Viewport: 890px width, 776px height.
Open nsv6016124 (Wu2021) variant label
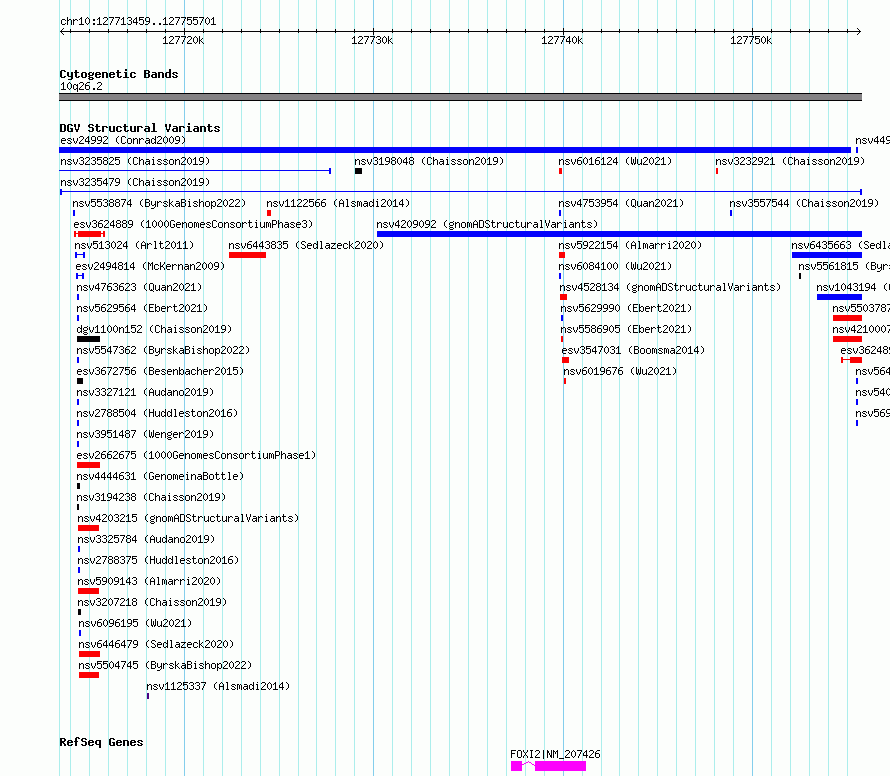[x=615, y=161]
